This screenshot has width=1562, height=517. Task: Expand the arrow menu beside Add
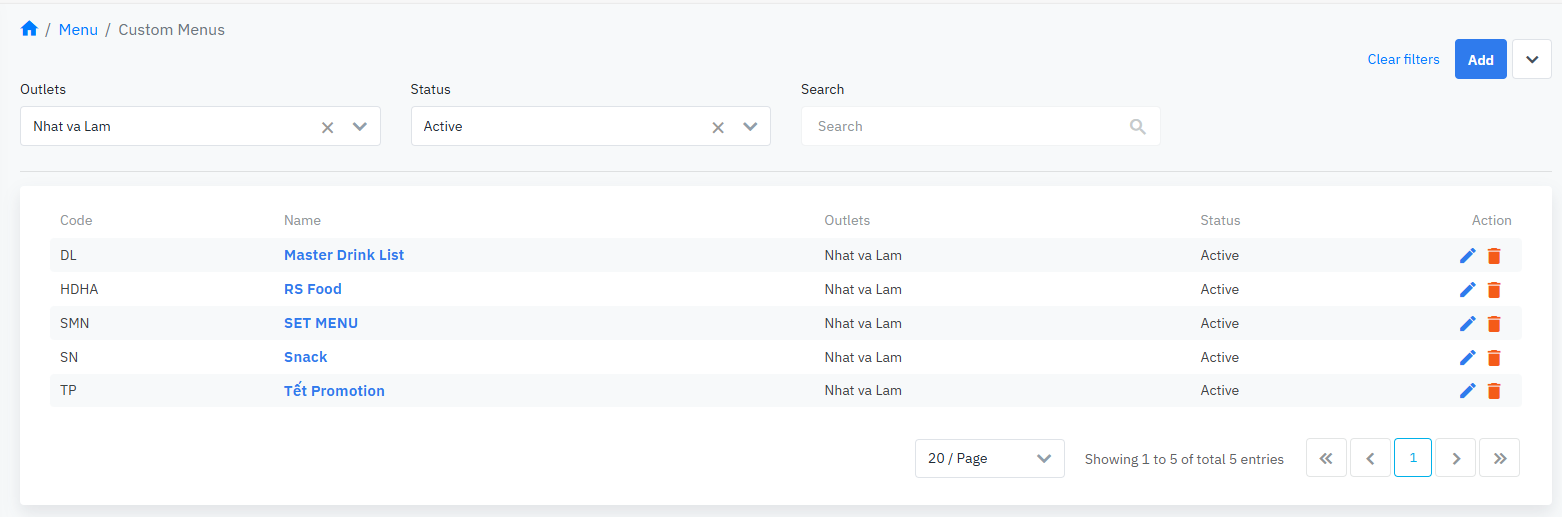1531,60
